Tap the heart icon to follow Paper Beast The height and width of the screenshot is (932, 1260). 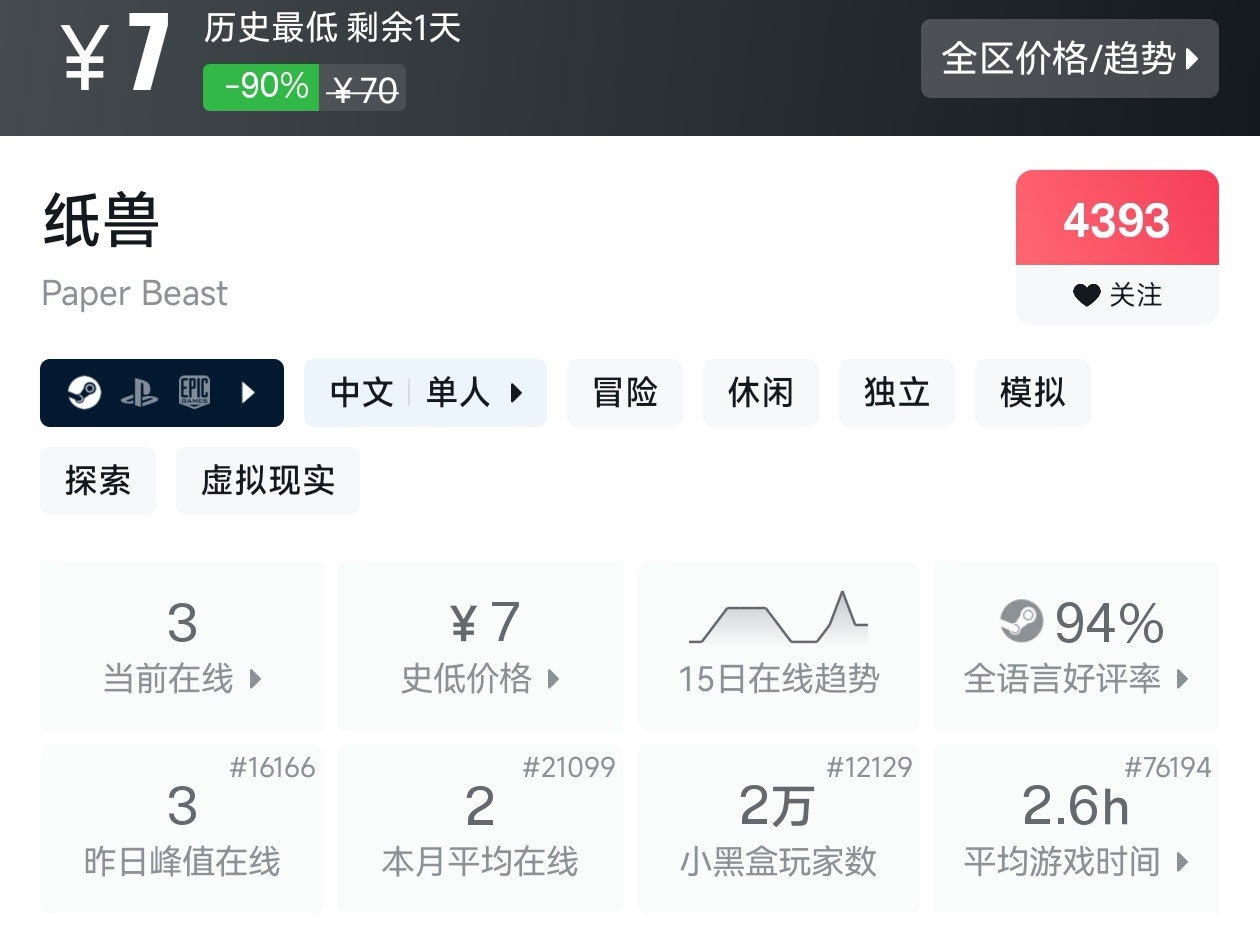point(1086,295)
